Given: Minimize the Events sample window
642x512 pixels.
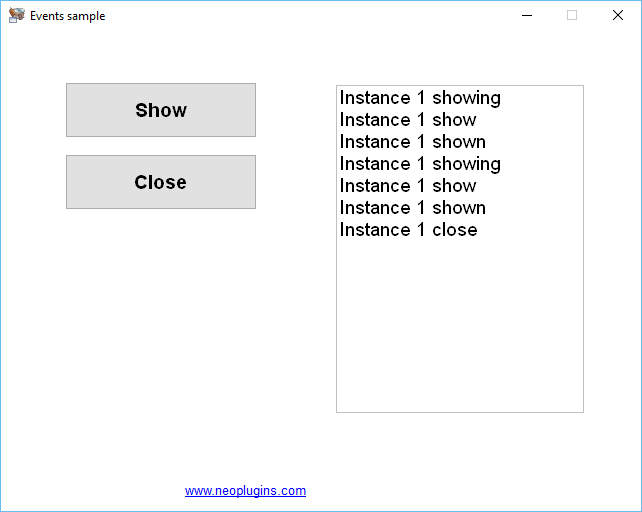Looking at the screenshot, I should pyautogui.click(x=527, y=16).
